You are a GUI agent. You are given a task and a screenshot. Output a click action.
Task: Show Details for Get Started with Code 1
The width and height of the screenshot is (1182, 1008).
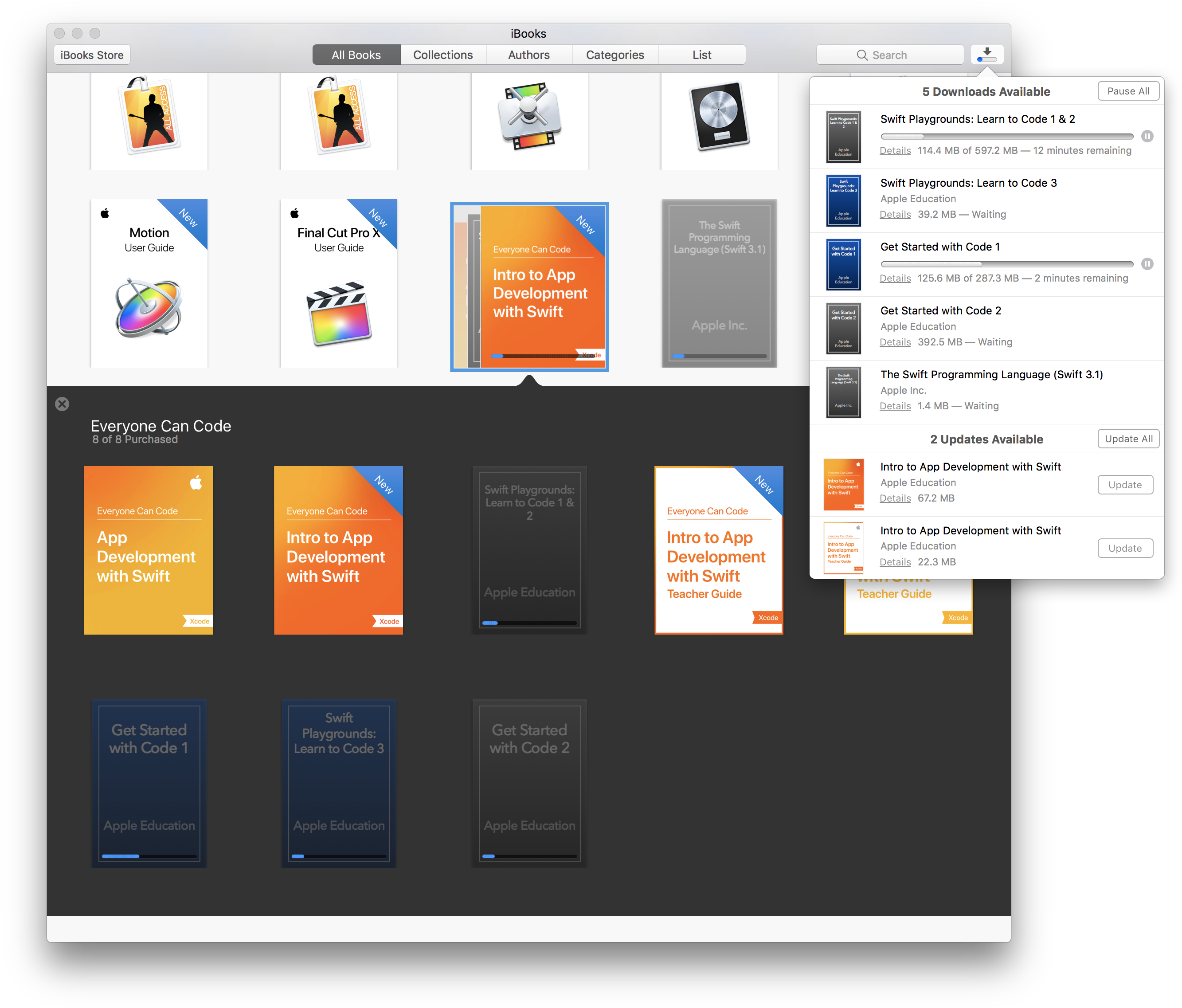pos(895,278)
